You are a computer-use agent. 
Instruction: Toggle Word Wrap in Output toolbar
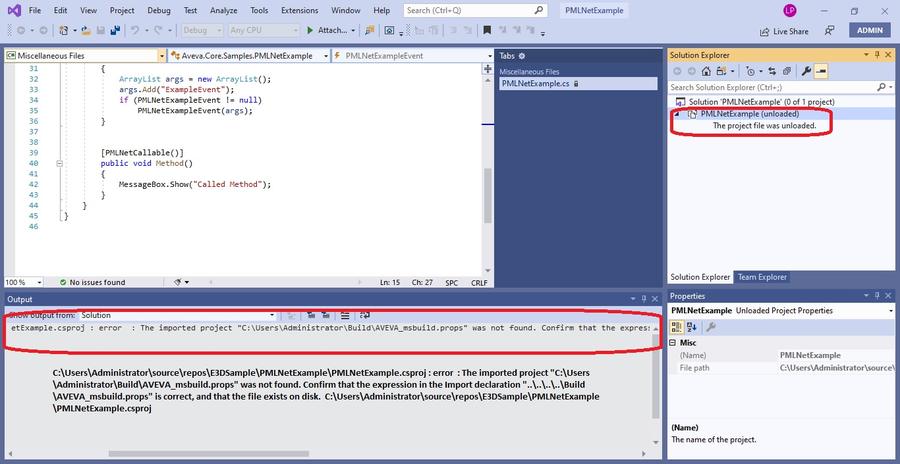coord(365,315)
